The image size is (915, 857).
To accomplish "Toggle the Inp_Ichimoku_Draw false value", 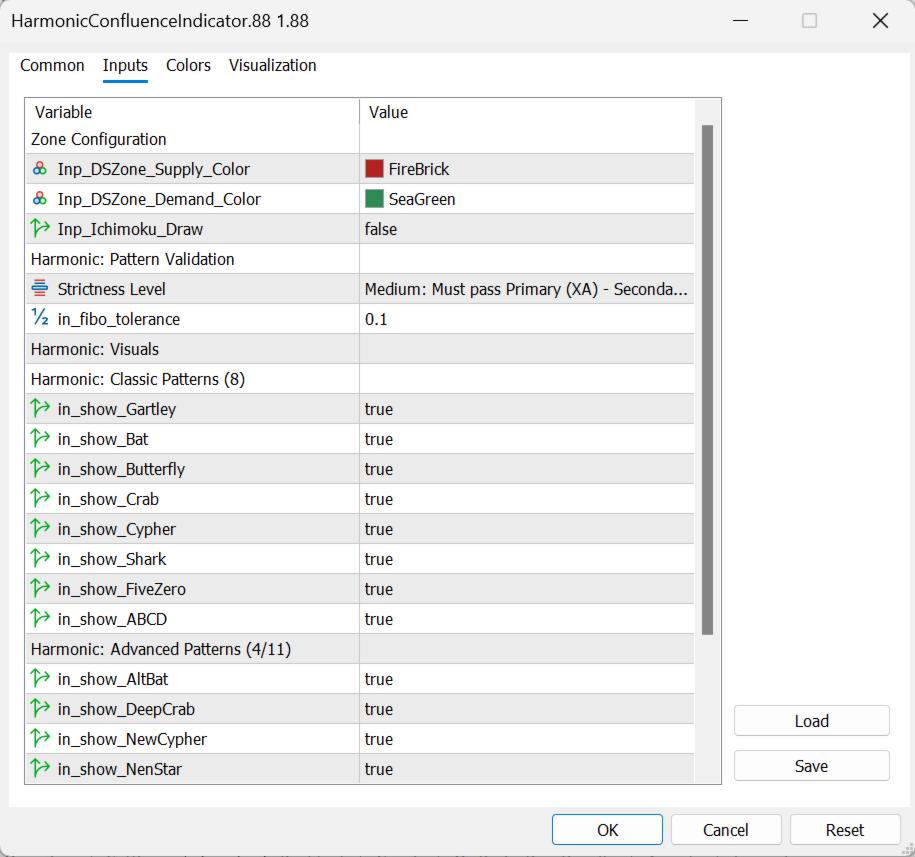I will tap(526, 229).
